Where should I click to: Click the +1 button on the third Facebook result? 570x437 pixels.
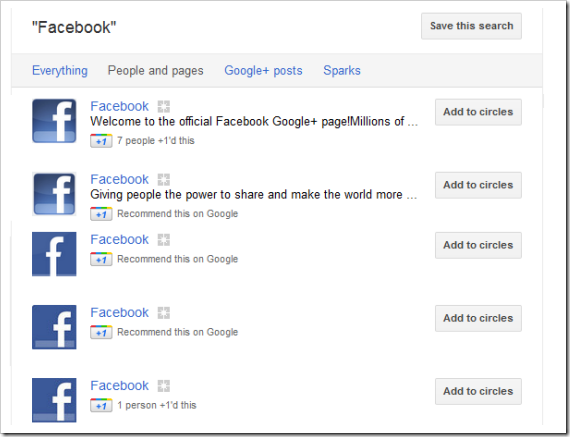(101, 259)
